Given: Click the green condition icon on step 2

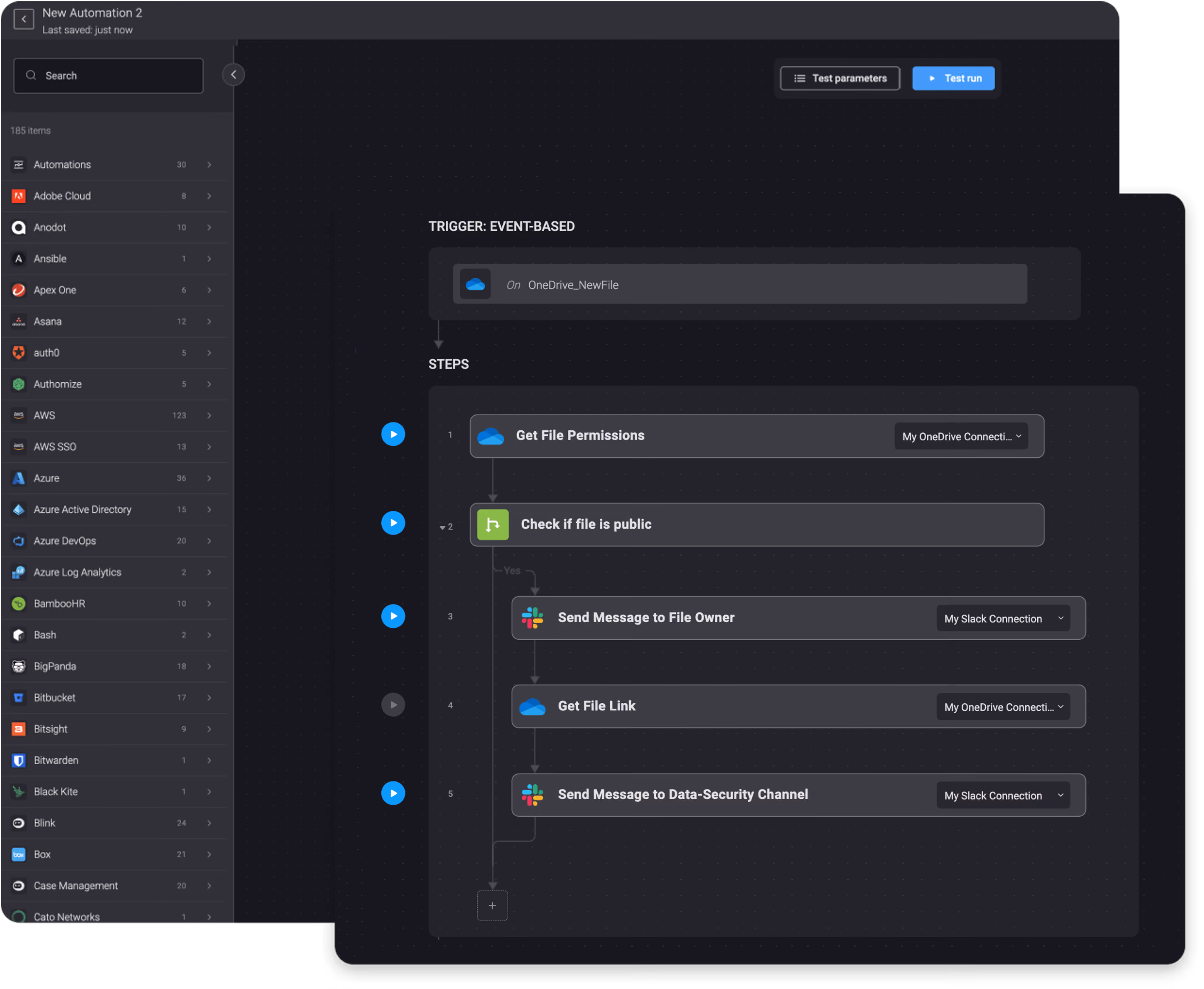Looking at the screenshot, I should (x=493, y=525).
